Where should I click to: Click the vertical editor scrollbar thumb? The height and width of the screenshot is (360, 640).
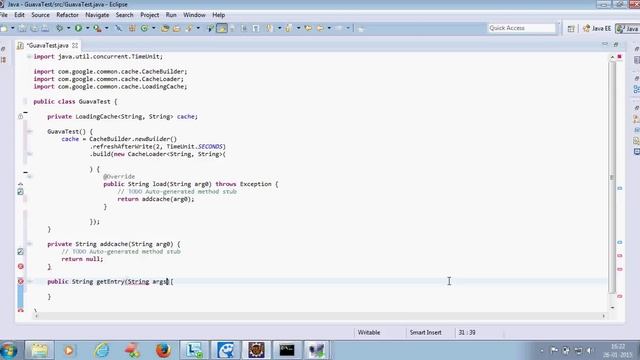[x=612, y=177]
